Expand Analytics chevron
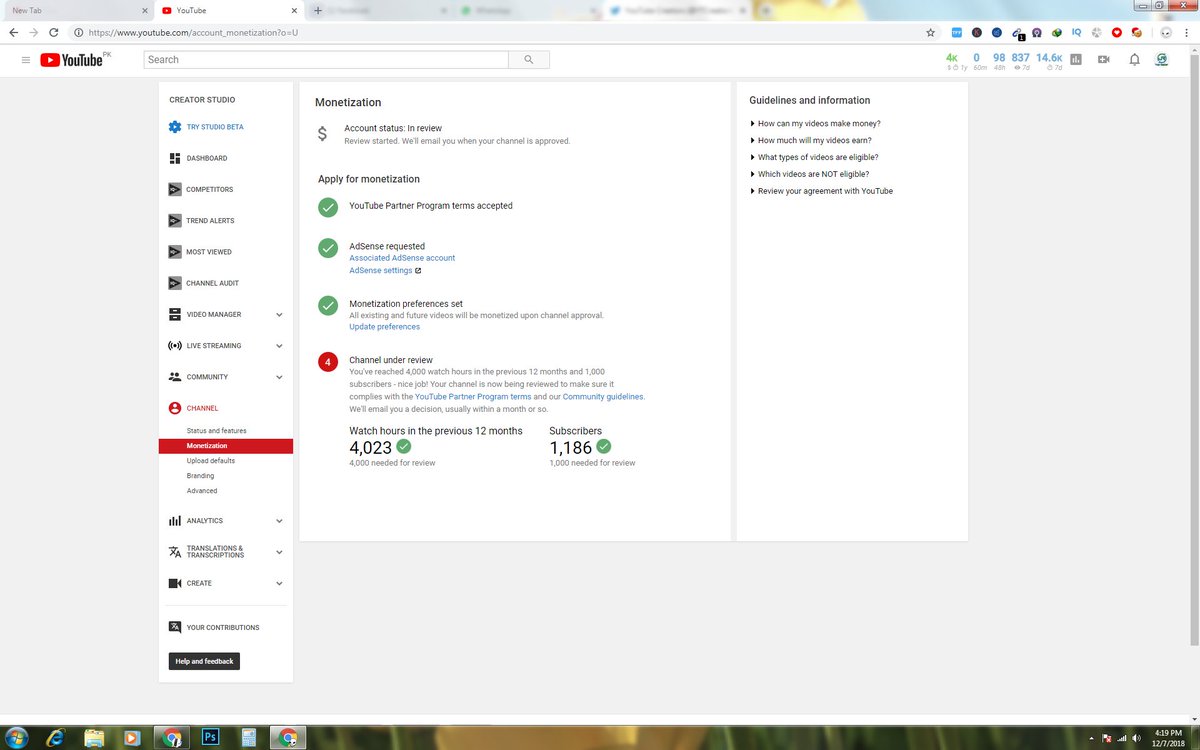 tap(279, 521)
